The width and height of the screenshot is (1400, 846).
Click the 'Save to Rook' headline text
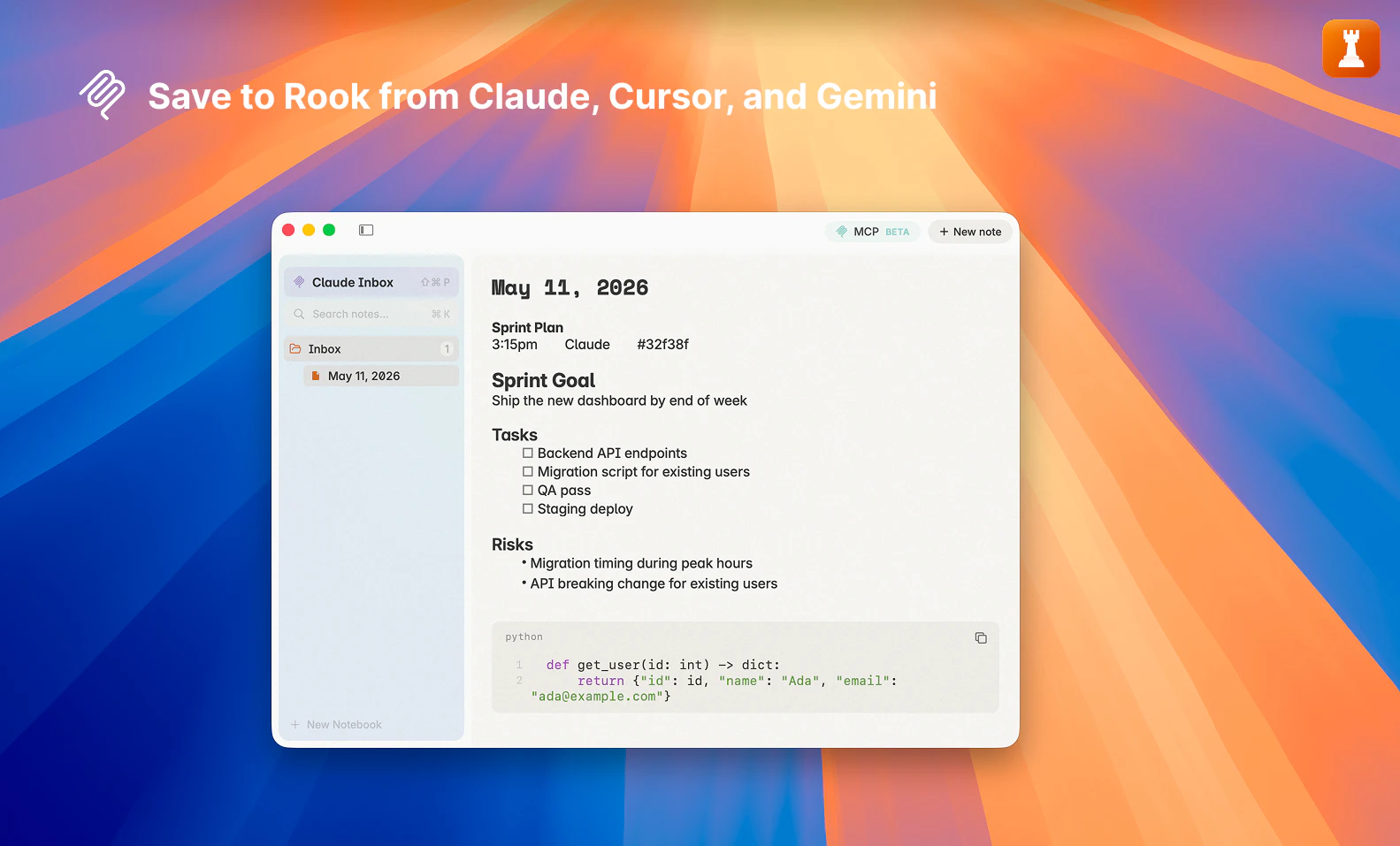coord(542,96)
